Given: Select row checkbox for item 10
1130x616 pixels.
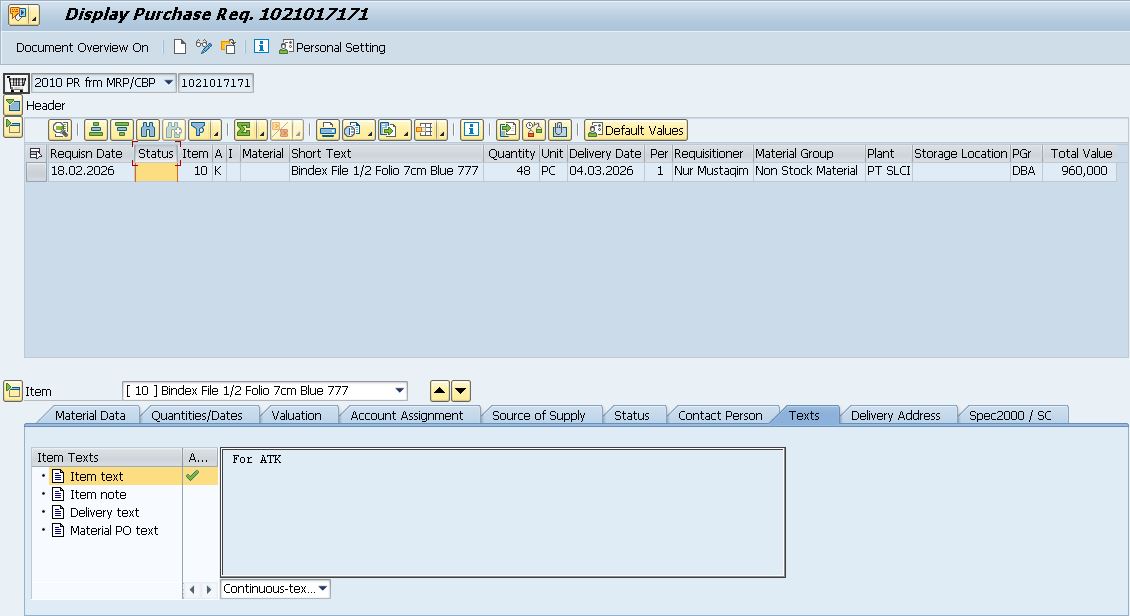Looking at the screenshot, I should click(x=36, y=171).
